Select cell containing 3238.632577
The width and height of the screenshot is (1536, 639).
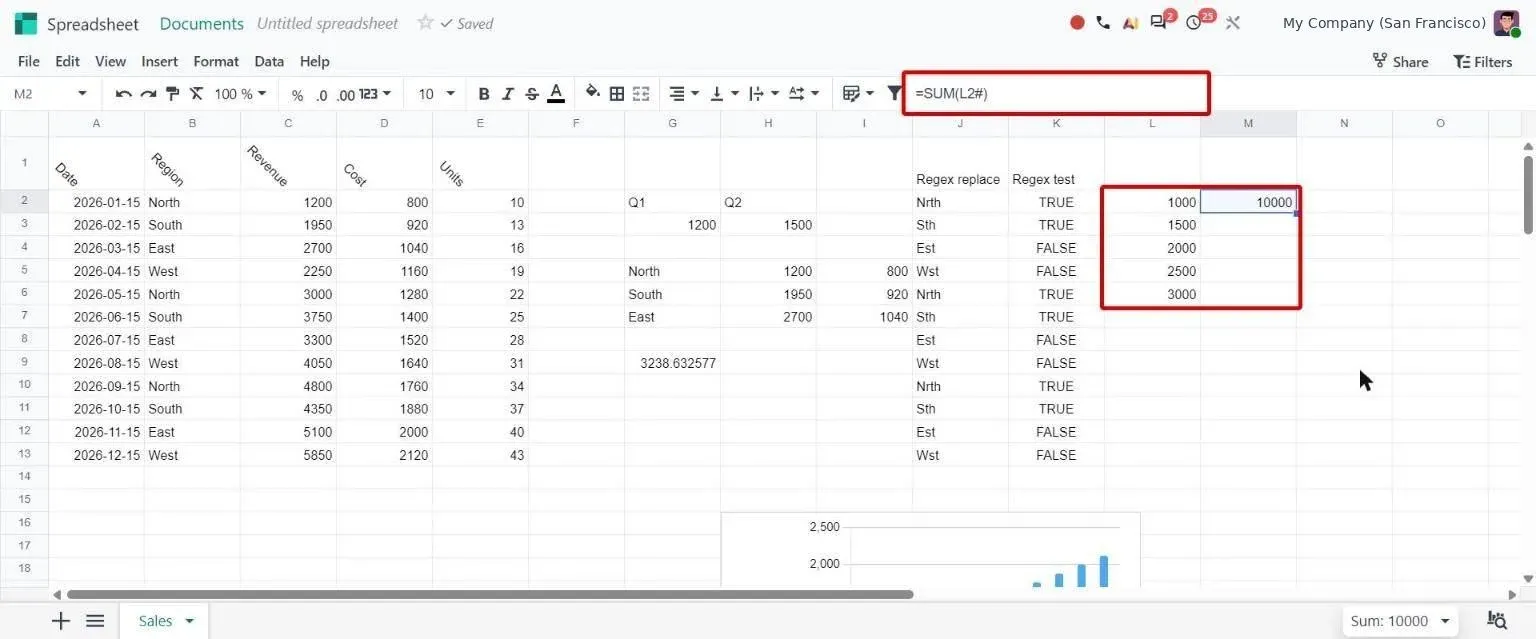(672, 363)
